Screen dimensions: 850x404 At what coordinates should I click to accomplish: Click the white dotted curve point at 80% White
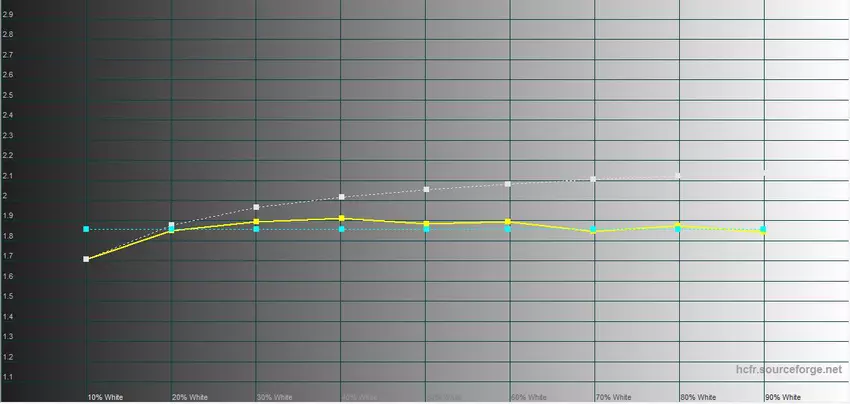click(679, 176)
